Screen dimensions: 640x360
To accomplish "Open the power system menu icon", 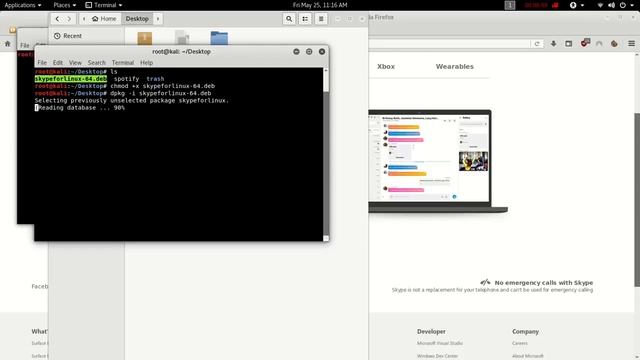I will [x=623, y=5].
